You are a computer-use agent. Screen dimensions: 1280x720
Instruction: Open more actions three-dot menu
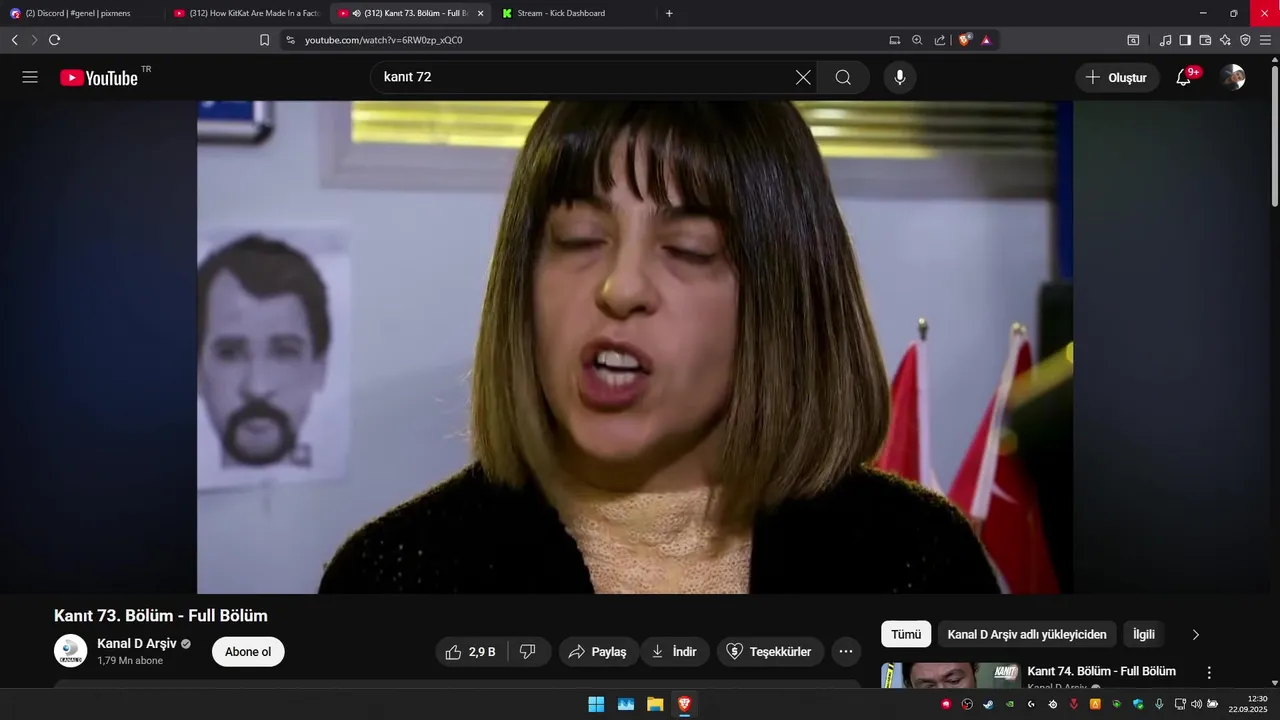click(x=845, y=652)
